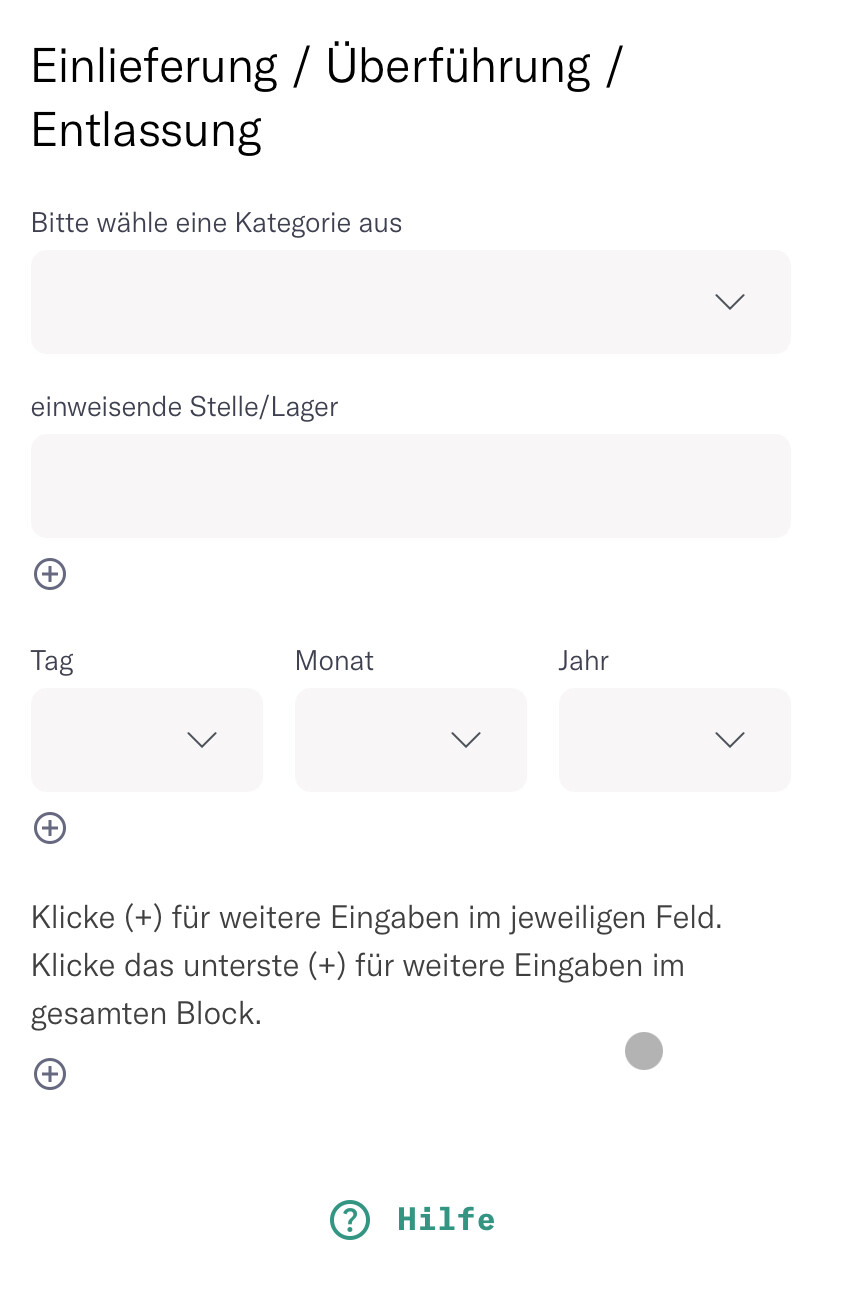This screenshot has width=849, height=1300.
Task: Click the chevron arrow in the Monat field
Action: click(466, 740)
